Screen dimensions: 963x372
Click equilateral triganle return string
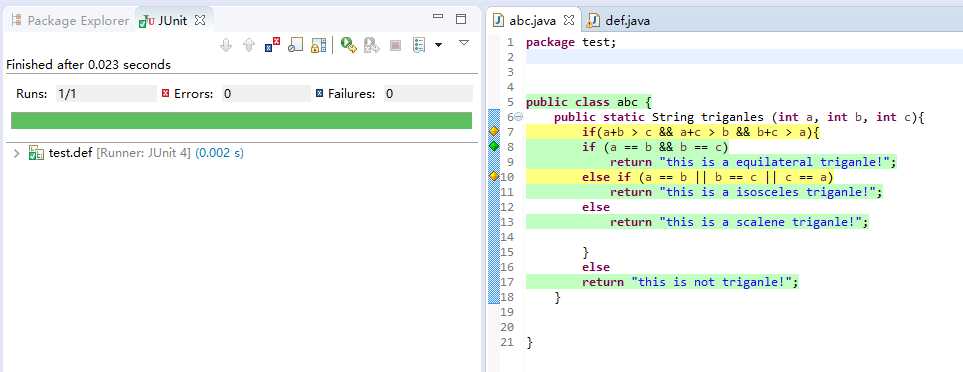coord(774,162)
